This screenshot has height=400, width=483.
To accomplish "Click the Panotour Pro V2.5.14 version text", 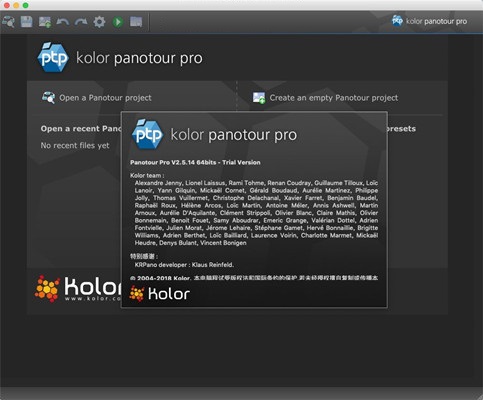I will click(195, 162).
